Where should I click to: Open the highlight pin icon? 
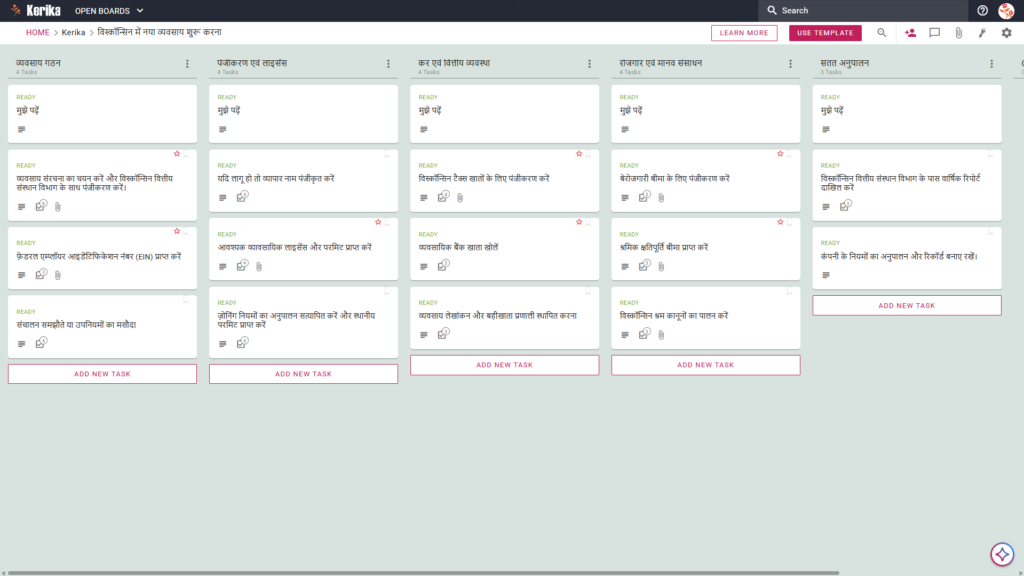point(982,33)
